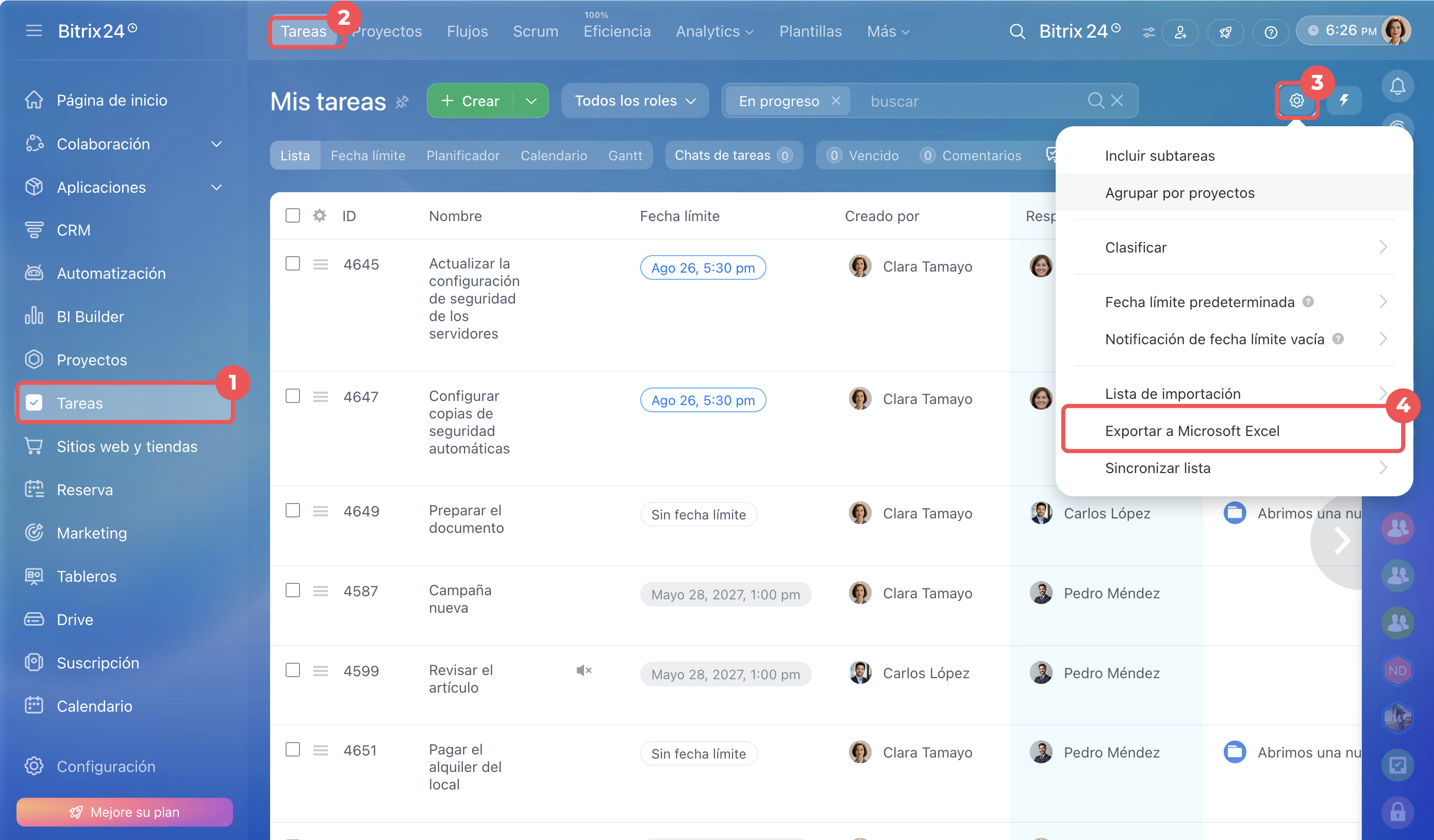Open the hamburger menu beside Bitrix24 logo
This screenshot has height=840, width=1434.
pos(34,31)
